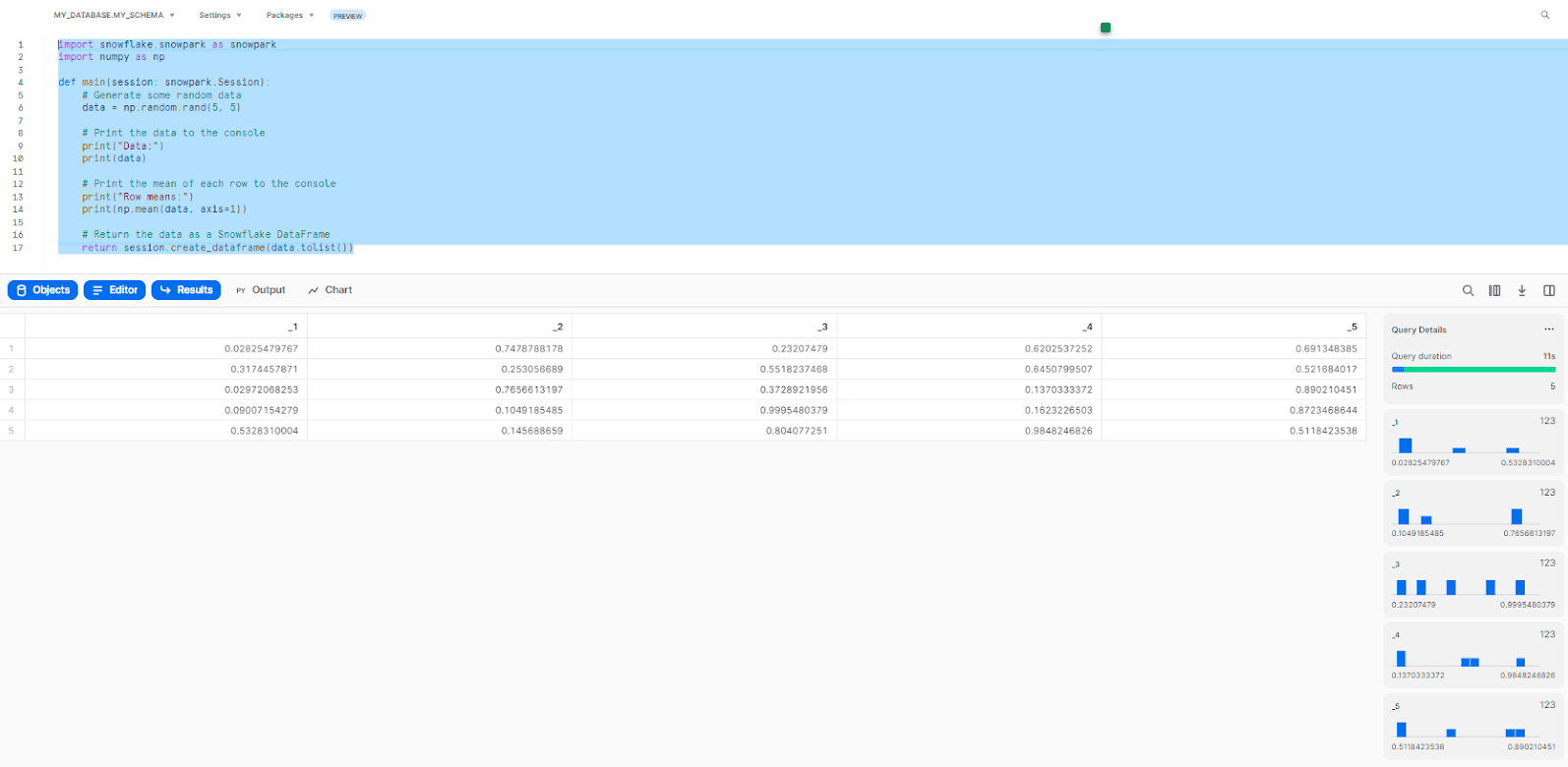Click the _2 column histogram card
Viewport: 1568px width, 767px height.
tap(1474, 512)
